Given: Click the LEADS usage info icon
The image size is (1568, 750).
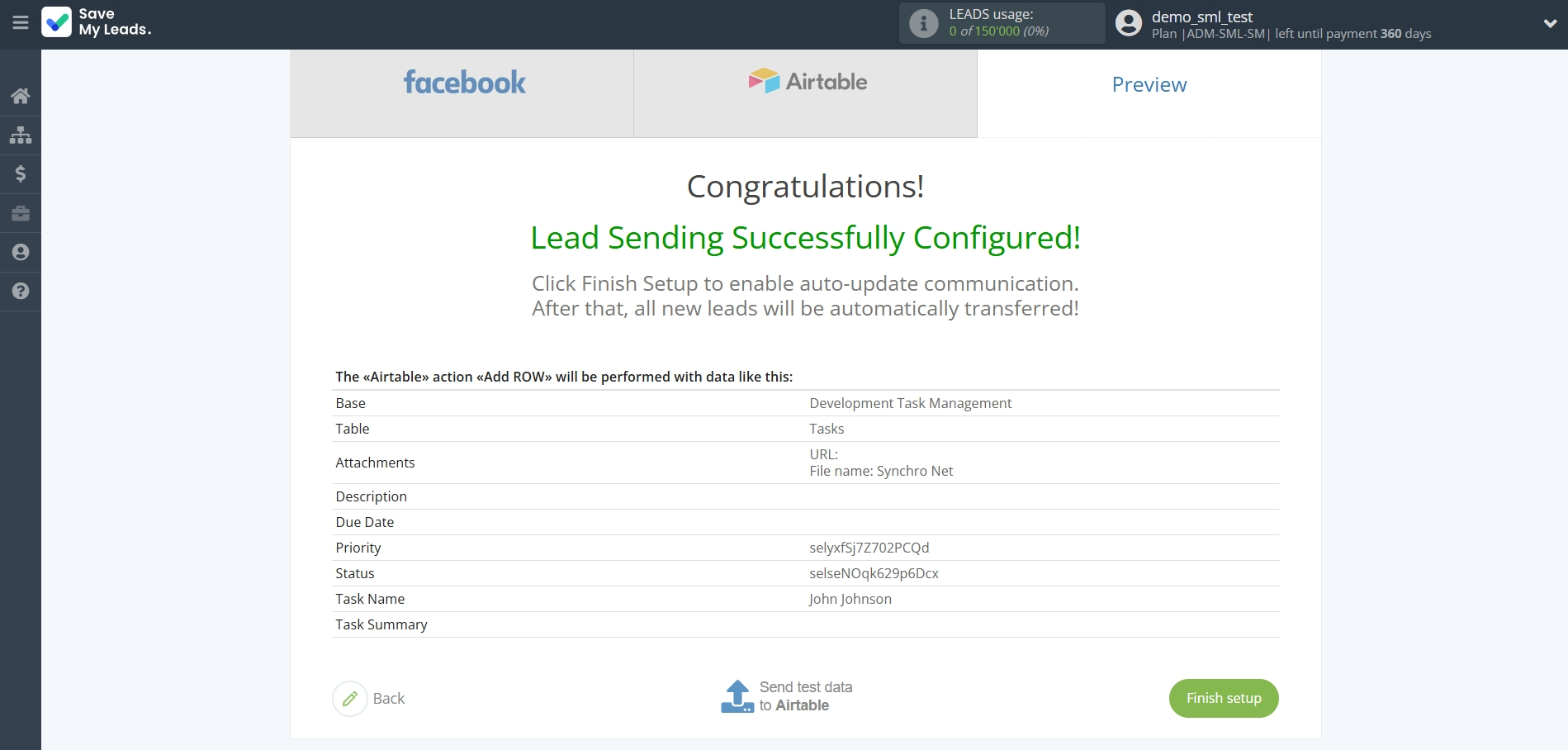Looking at the screenshot, I should [923, 23].
